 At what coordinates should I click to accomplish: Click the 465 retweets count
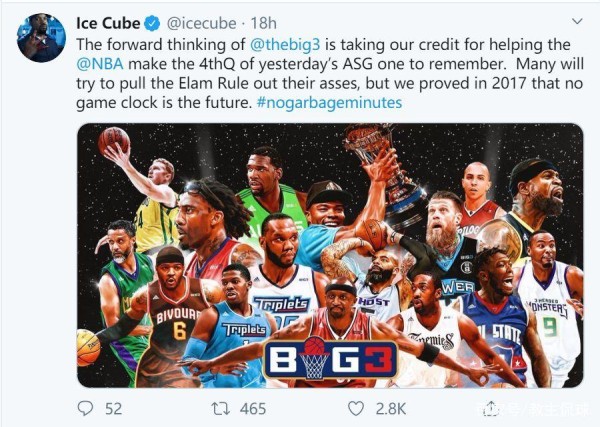coord(253,409)
